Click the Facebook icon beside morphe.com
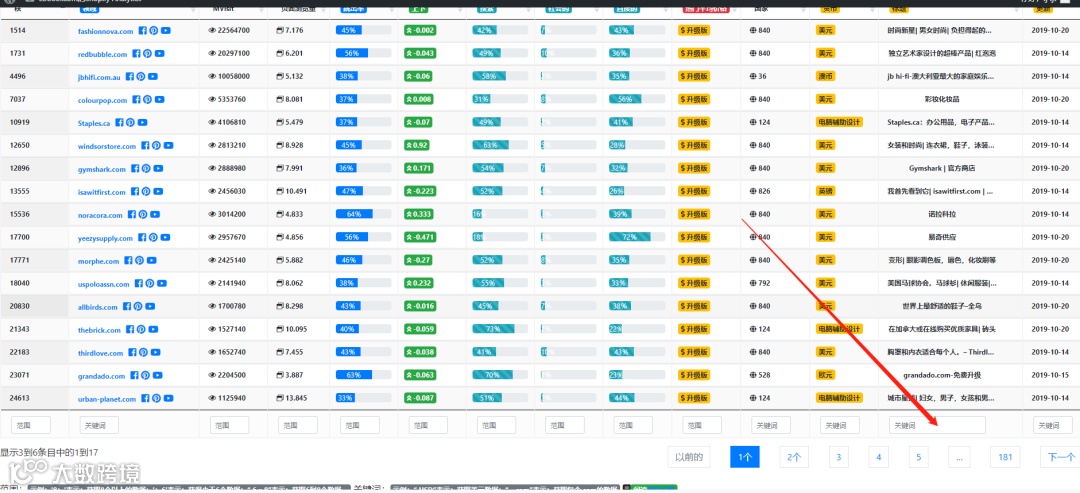 [128, 260]
